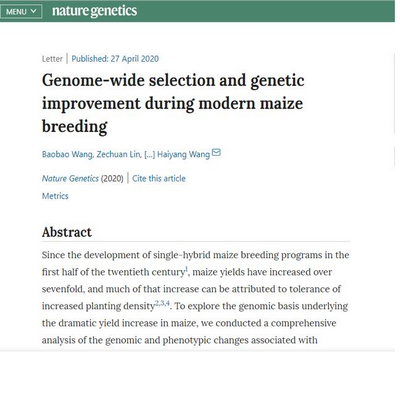Click Cite this article link
The image size is (400, 400).
159,178
